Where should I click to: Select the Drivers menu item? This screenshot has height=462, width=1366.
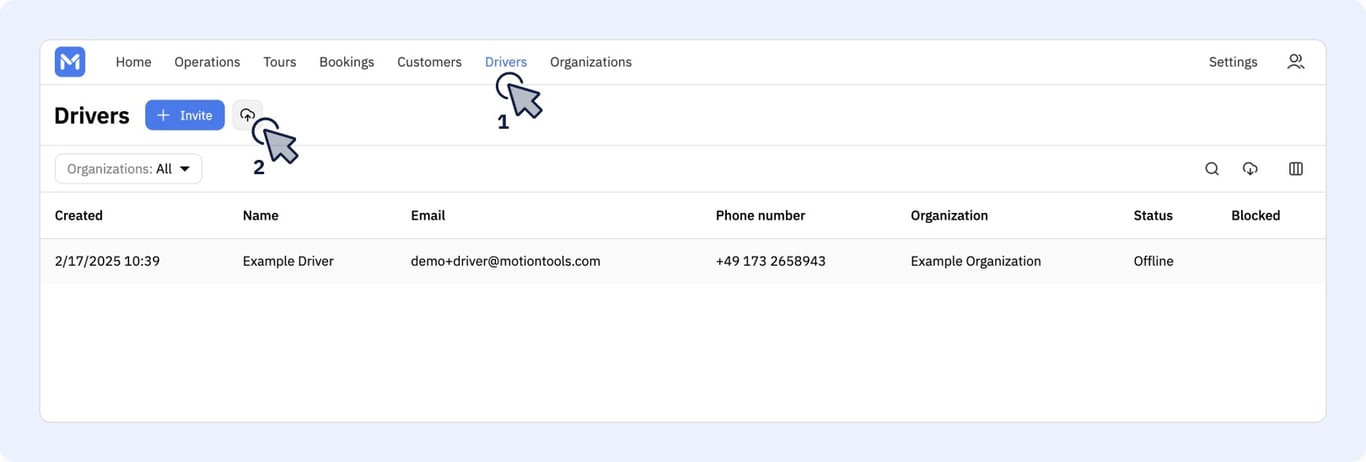click(506, 62)
